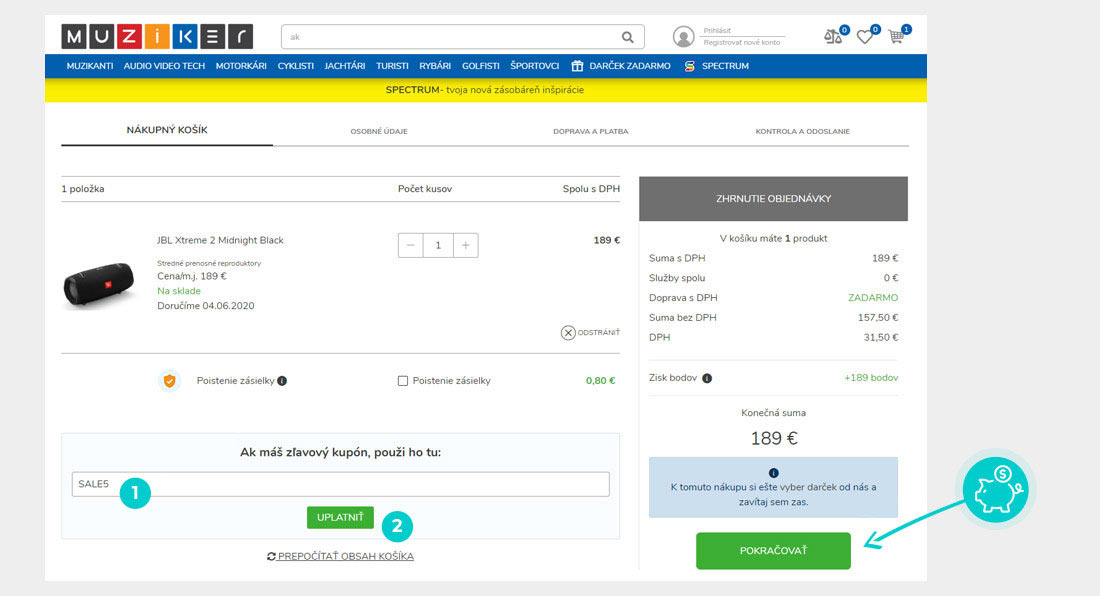Click the Pokračovať button
This screenshot has width=1100, height=596.
coord(773,550)
